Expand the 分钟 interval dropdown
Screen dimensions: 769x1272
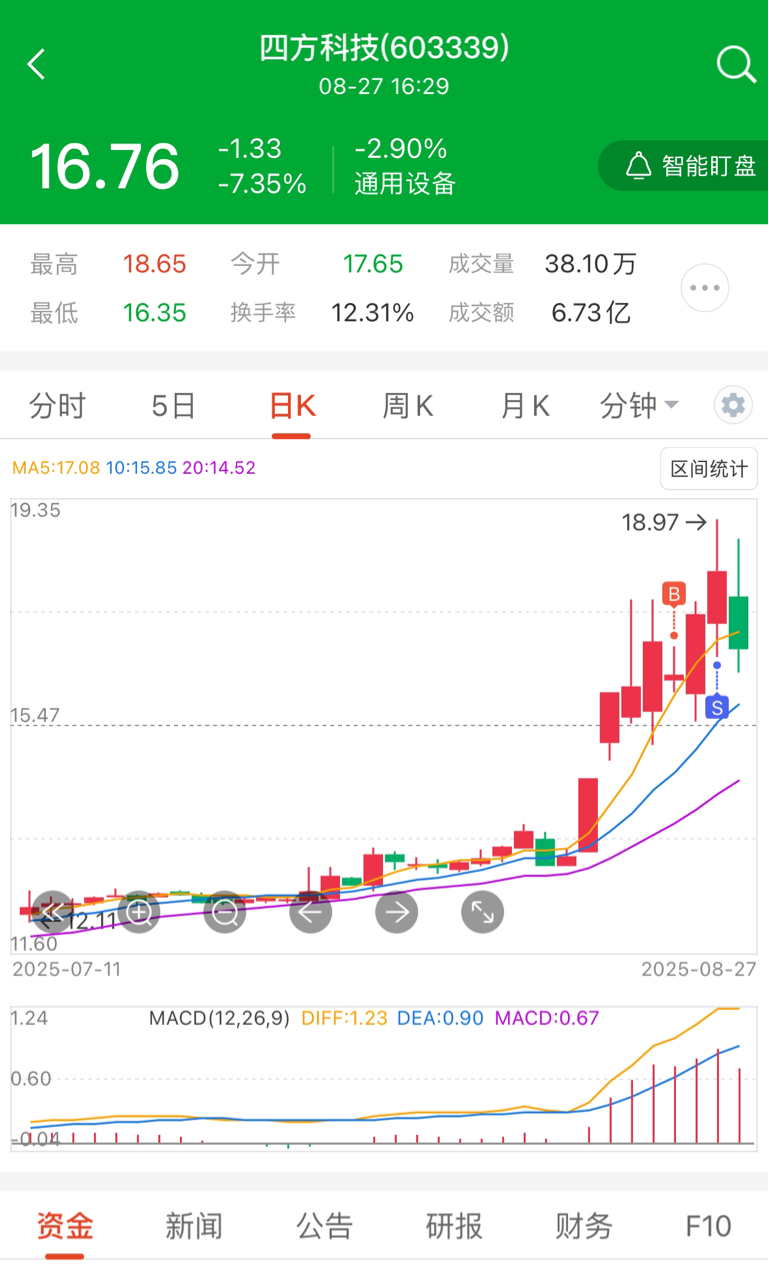[639, 406]
